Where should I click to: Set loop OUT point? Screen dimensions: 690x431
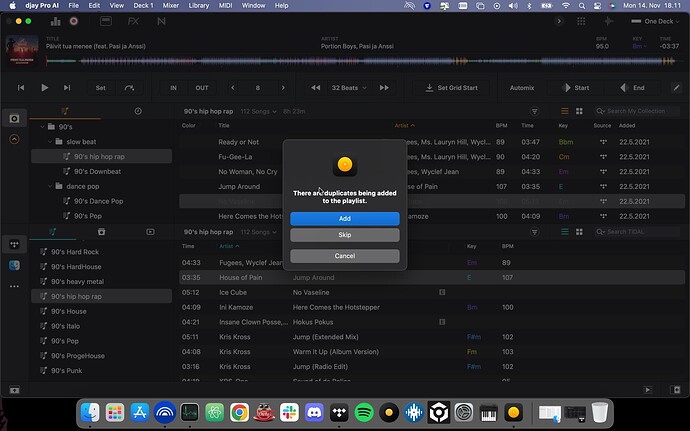[x=202, y=88]
